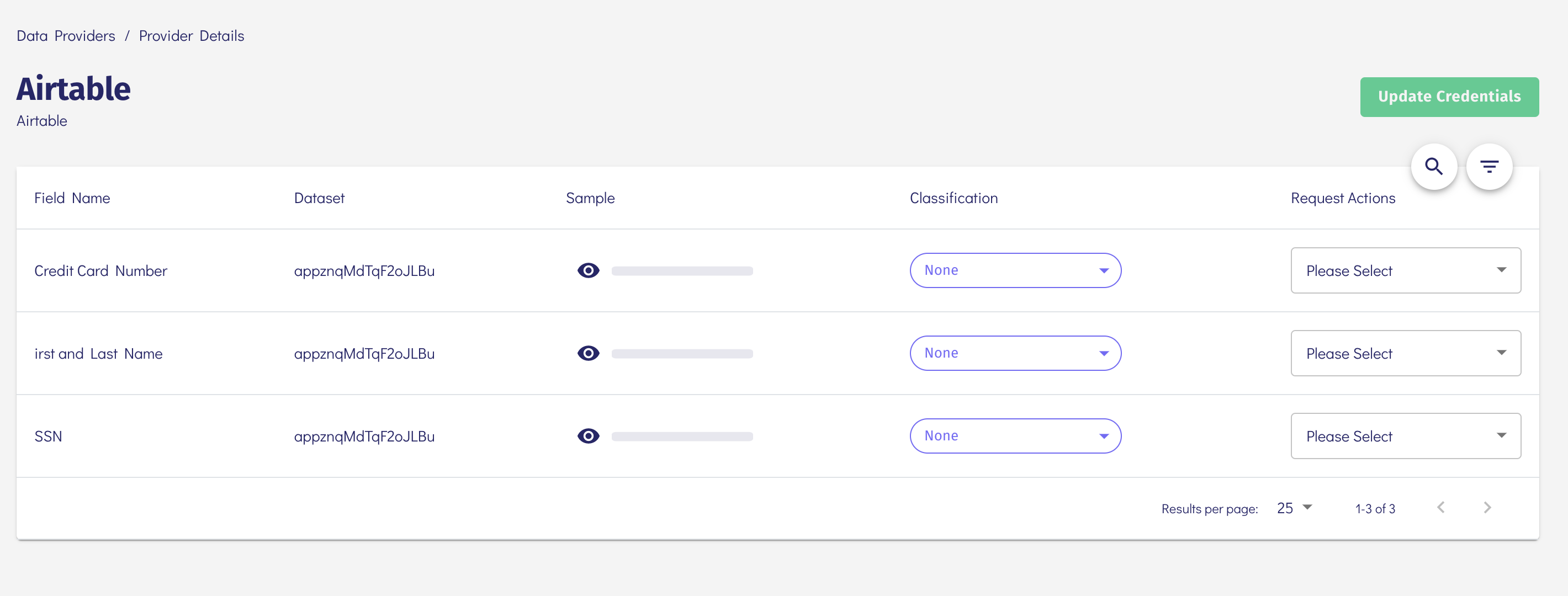The image size is (1568, 596).
Task: Click masked sample bar in Credit Card Number row
Action: click(x=682, y=272)
